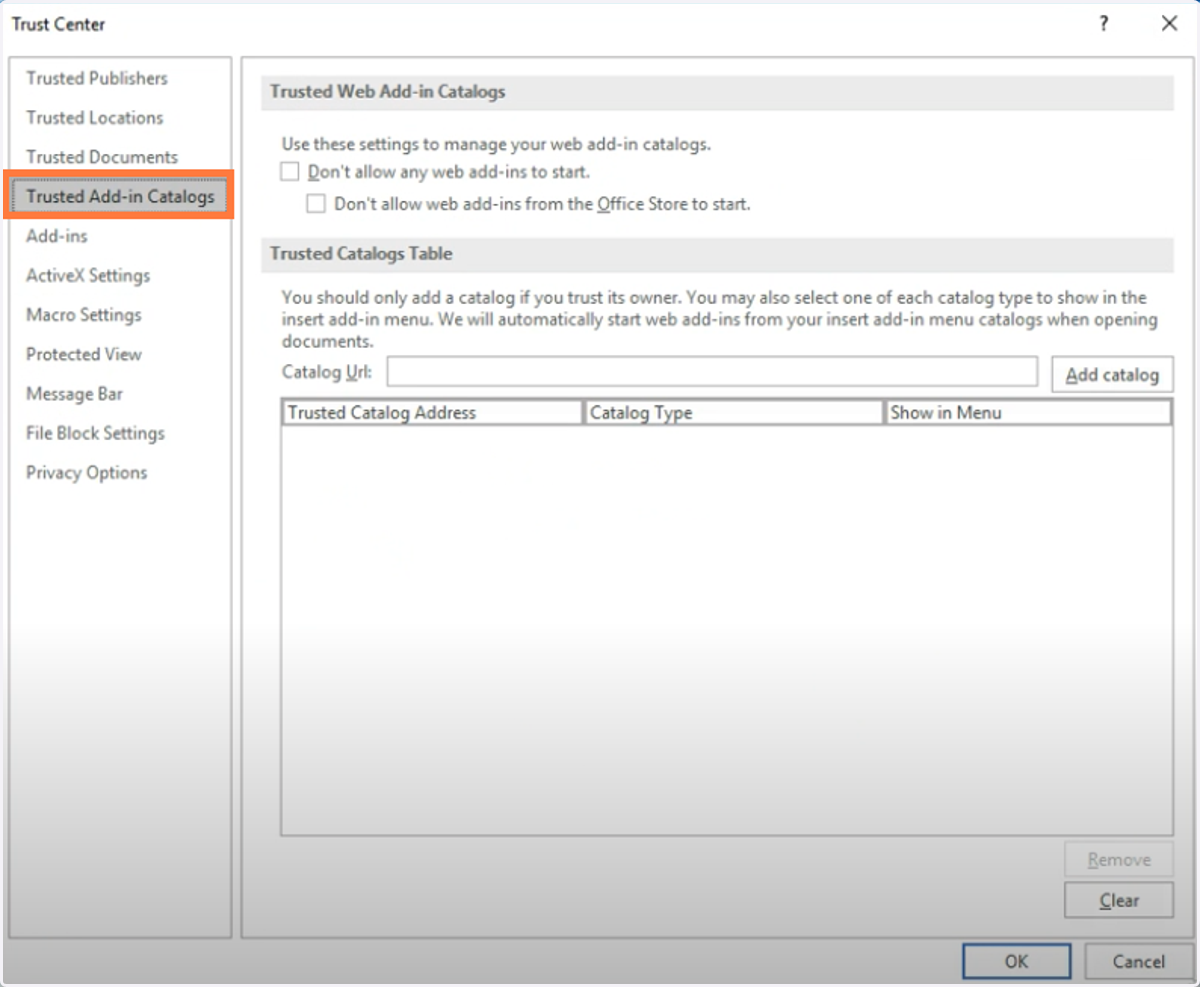The image size is (1200, 987).
Task: Click the Trusted Catalog Address column header
Action: 432,412
